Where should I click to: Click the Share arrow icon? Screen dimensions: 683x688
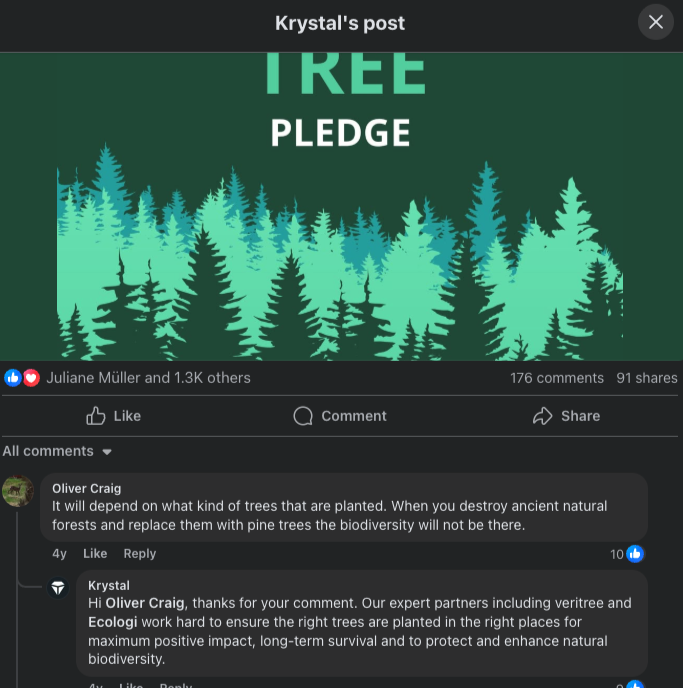(543, 416)
